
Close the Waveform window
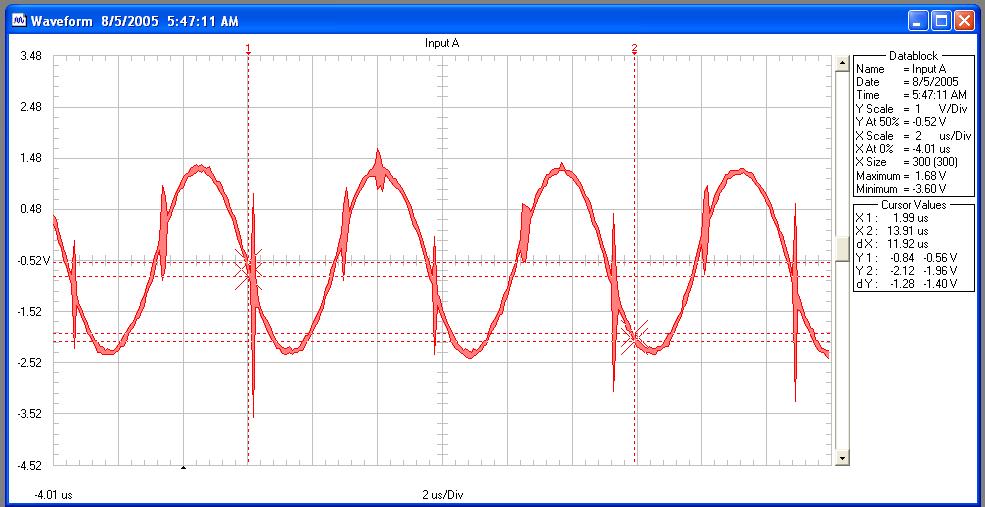964,21
